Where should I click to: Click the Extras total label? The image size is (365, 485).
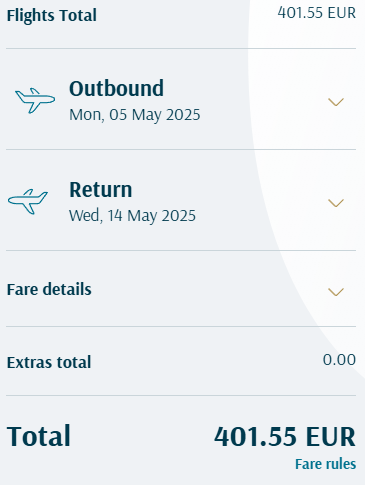click(49, 362)
